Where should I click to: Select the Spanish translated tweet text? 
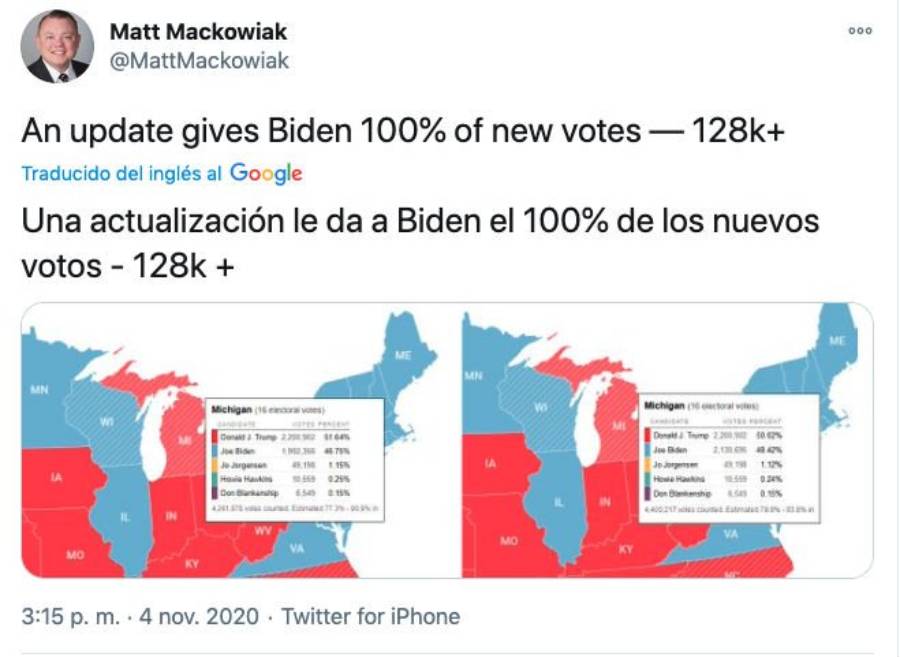(420, 243)
